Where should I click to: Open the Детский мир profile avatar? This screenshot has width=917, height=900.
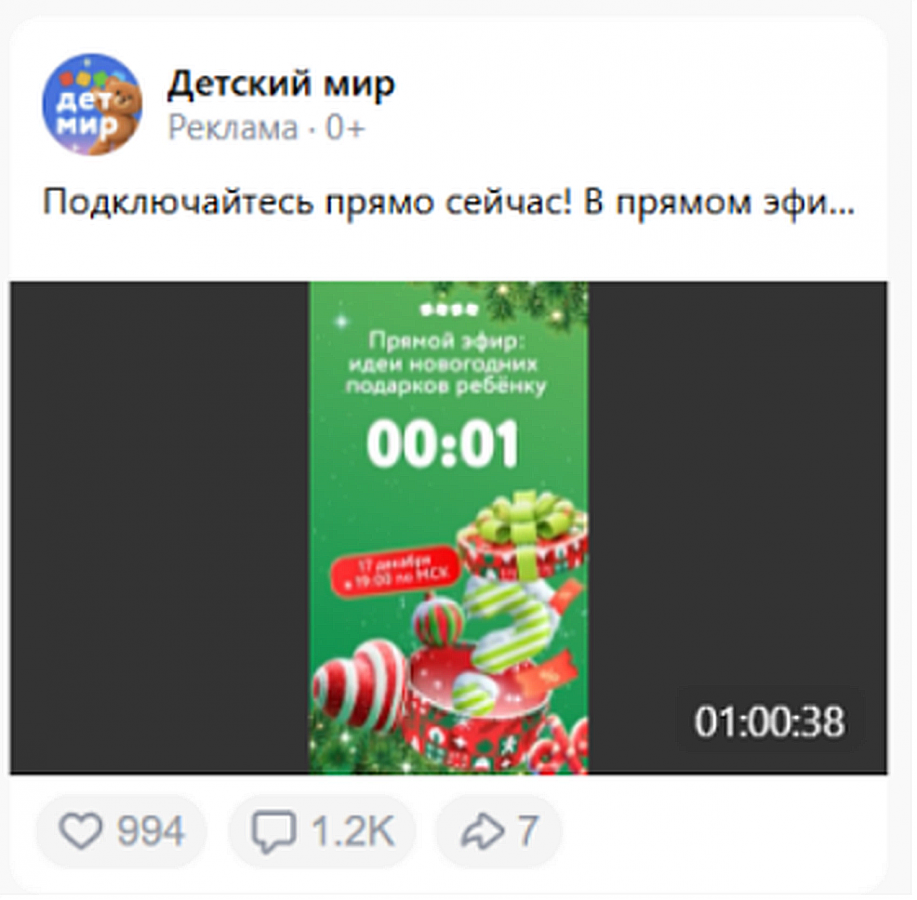(92, 104)
